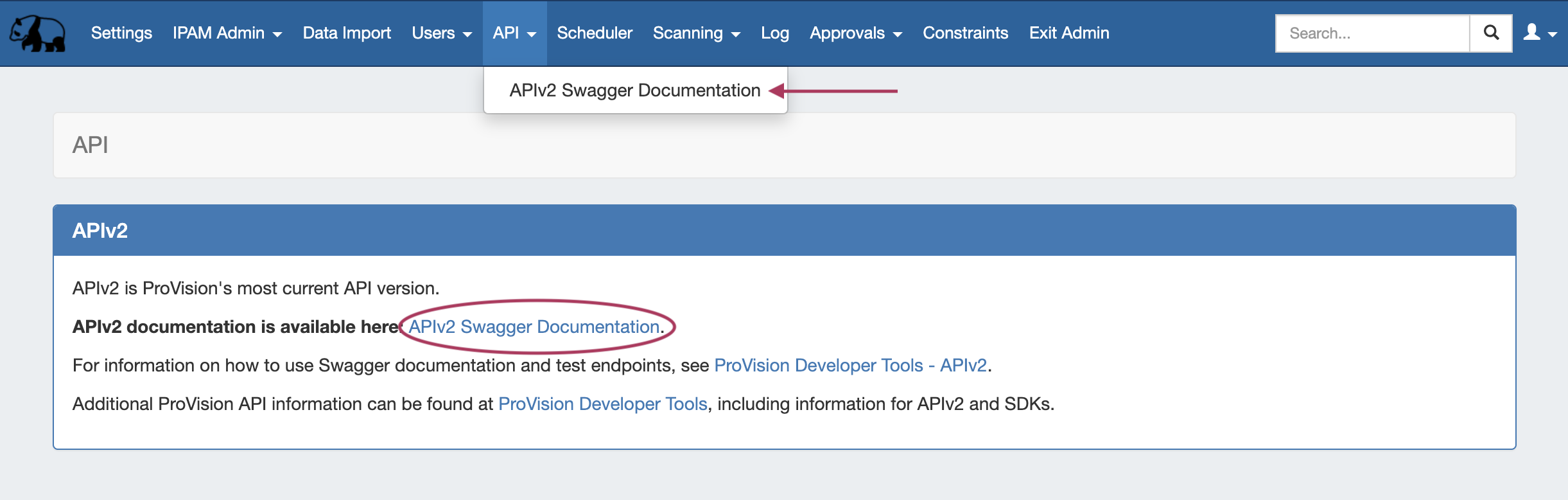Click the panda logo icon
Image resolution: width=1568 pixels, height=500 pixels.
(37, 33)
